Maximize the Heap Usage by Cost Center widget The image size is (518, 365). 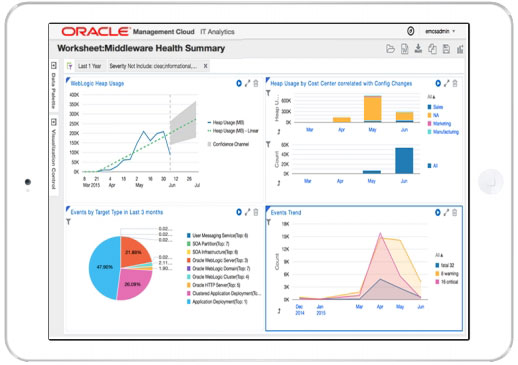pos(446,83)
